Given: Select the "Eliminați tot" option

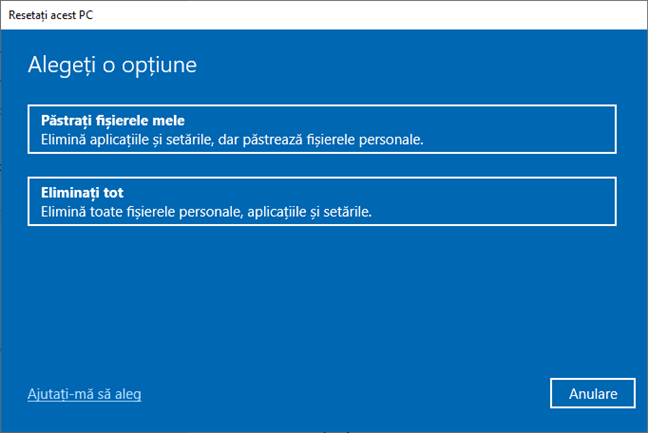Looking at the screenshot, I should pos(320,201).
